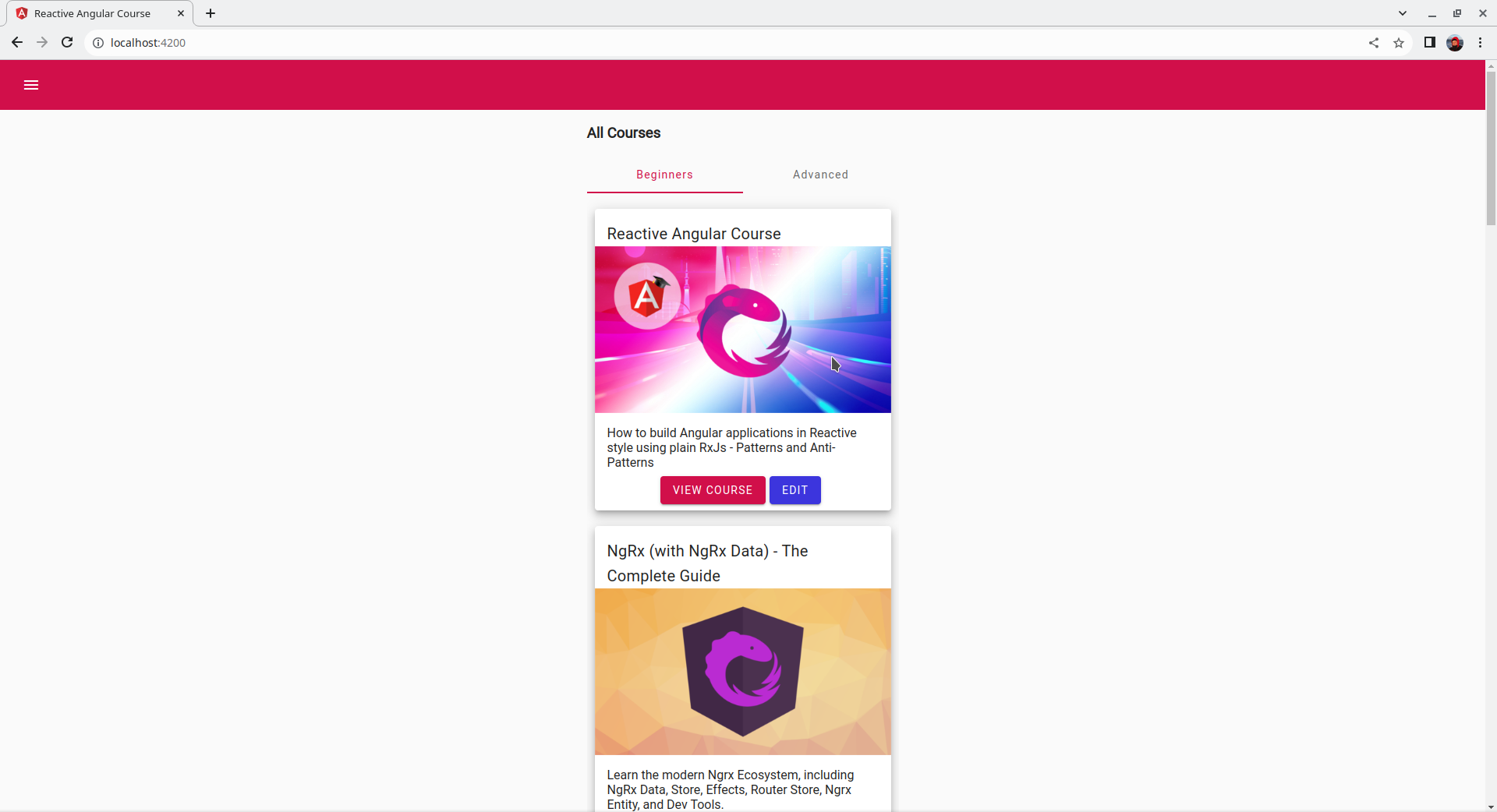Viewport: 1497px width, 812px height.
Task: Click the 'How to build Angular applications' description
Action: tap(731, 447)
